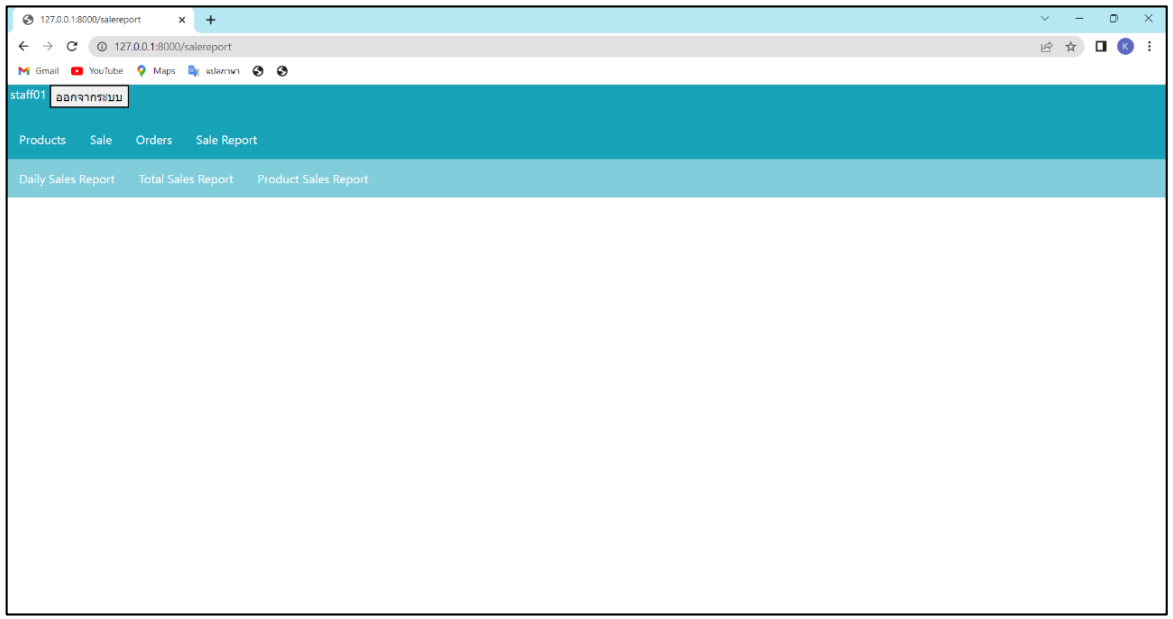1173x619 pixels.
Task: Open the browser profile avatar
Action: coord(1124,46)
